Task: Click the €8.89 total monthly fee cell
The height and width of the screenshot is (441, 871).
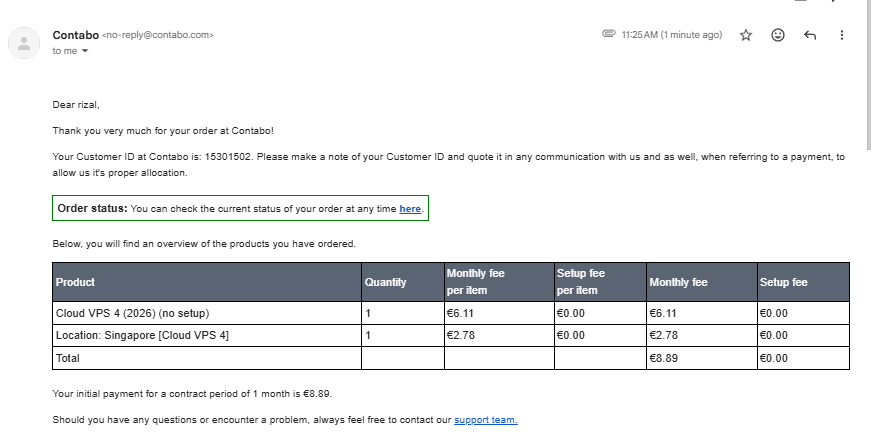Action: pyautogui.click(x=702, y=358)
